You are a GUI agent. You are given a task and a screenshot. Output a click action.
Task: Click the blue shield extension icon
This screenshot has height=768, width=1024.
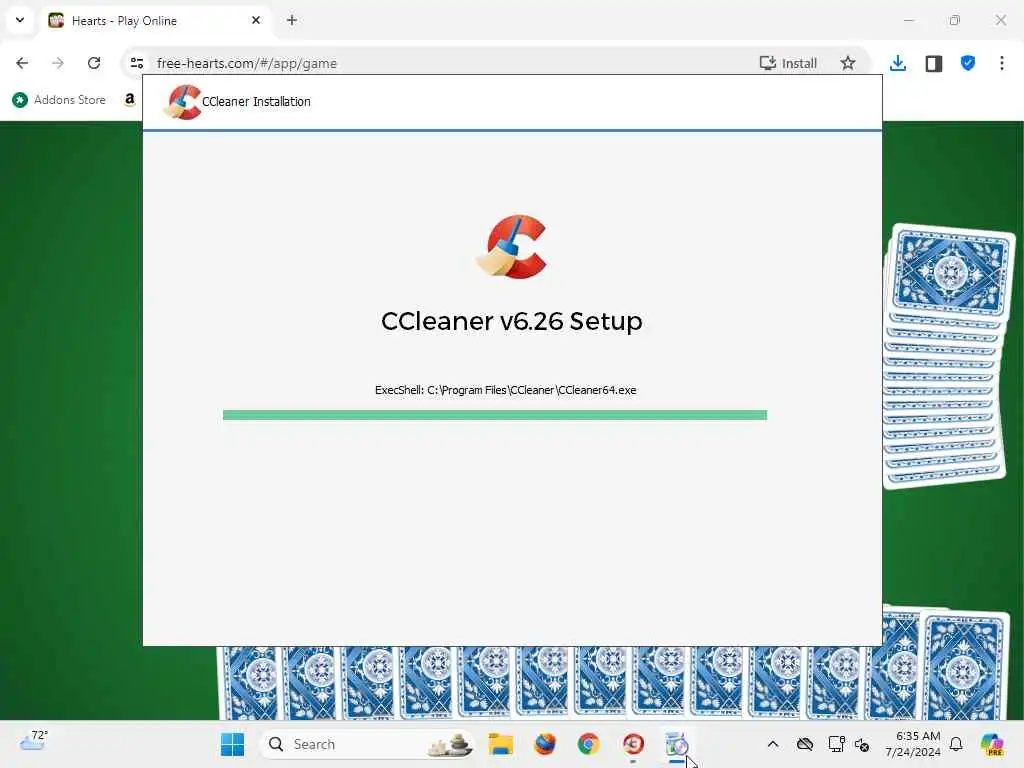[968, 63]
